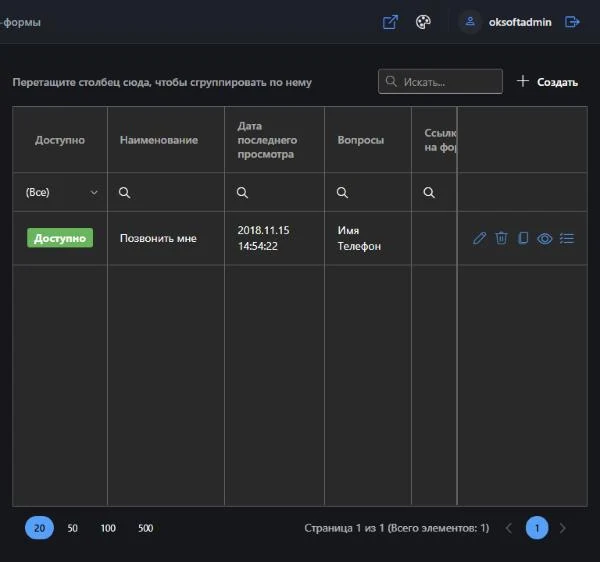
Task: Delete Позвонить мне with trash icon
Action: (x=501, y=238)
